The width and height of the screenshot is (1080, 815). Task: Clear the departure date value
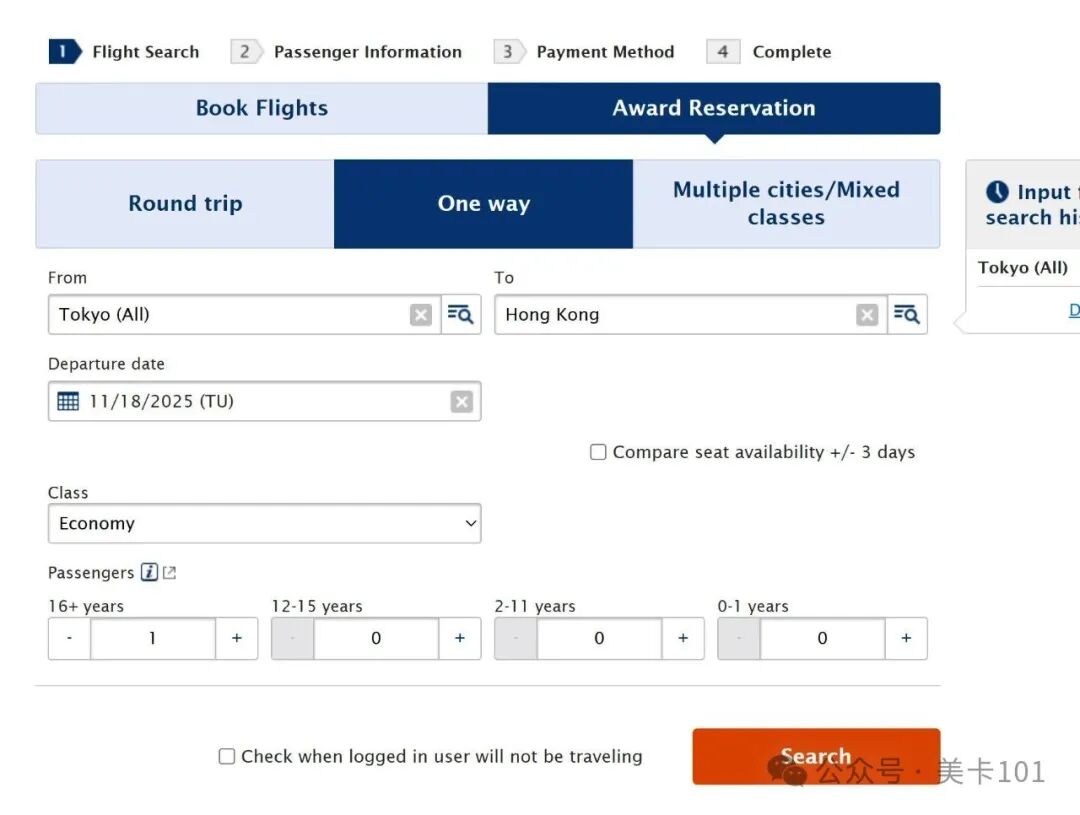tap(461, 401)
